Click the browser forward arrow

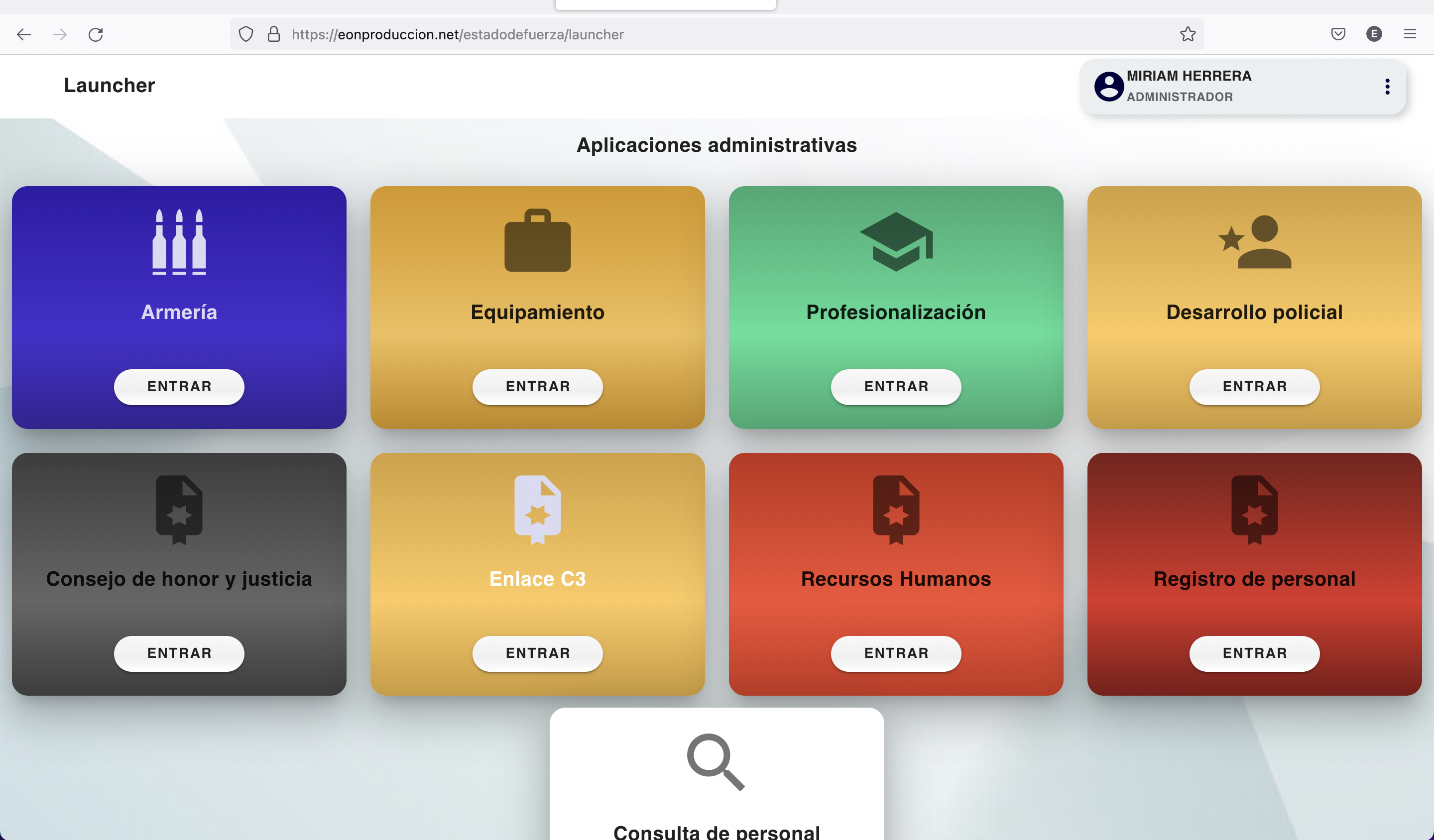[60, 34]
